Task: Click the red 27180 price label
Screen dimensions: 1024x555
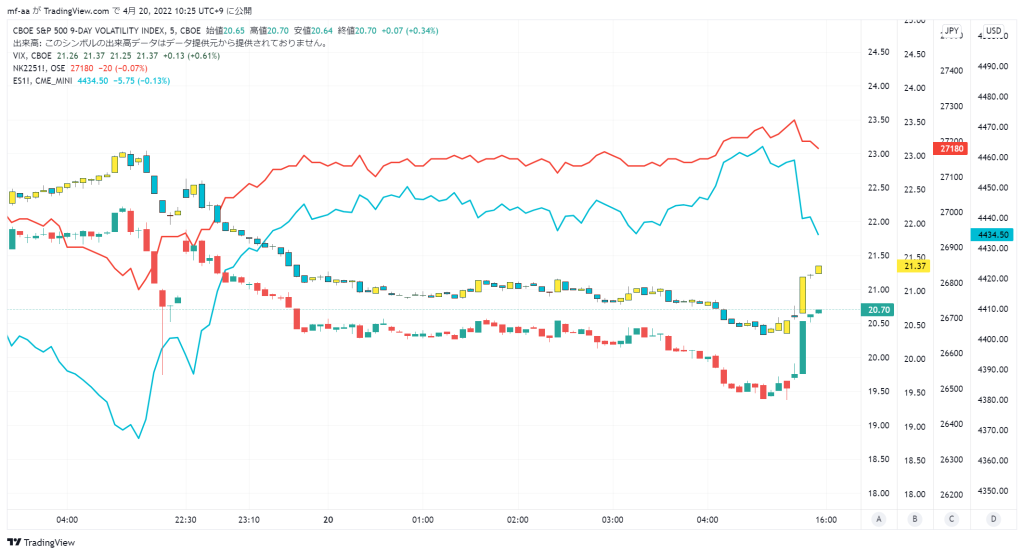Action: (951, 149)
